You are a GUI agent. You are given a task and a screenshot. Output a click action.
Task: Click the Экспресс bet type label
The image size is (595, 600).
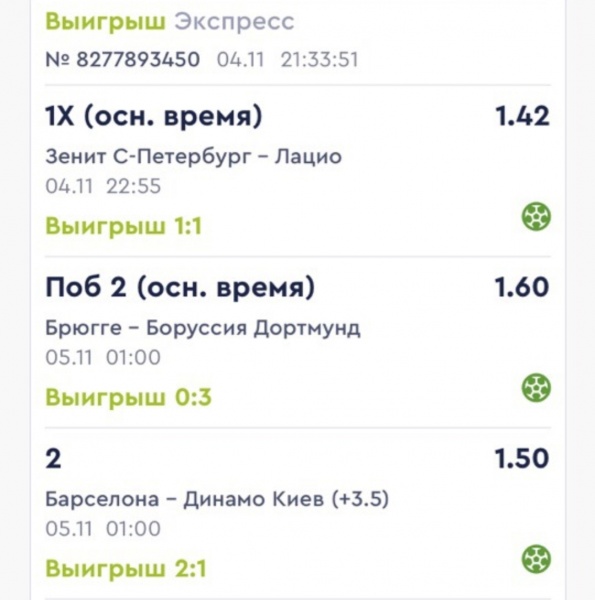click(x=235, y=22)
